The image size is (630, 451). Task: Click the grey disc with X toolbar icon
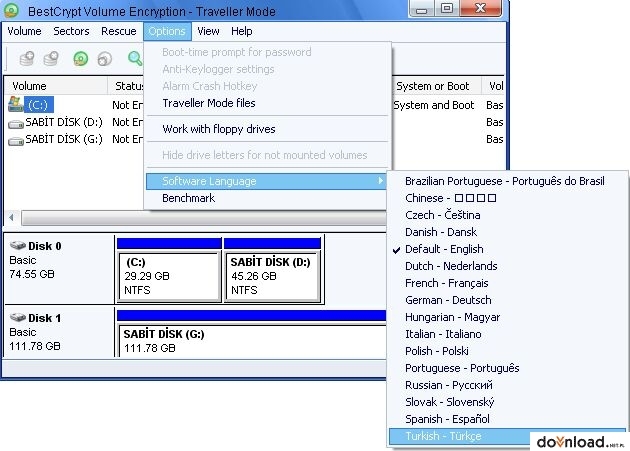click(104, 59)
